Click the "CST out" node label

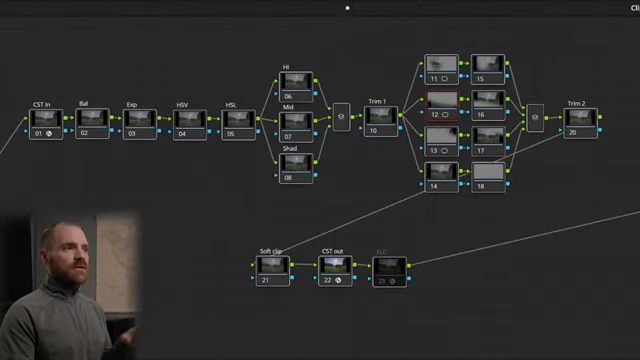332,251
